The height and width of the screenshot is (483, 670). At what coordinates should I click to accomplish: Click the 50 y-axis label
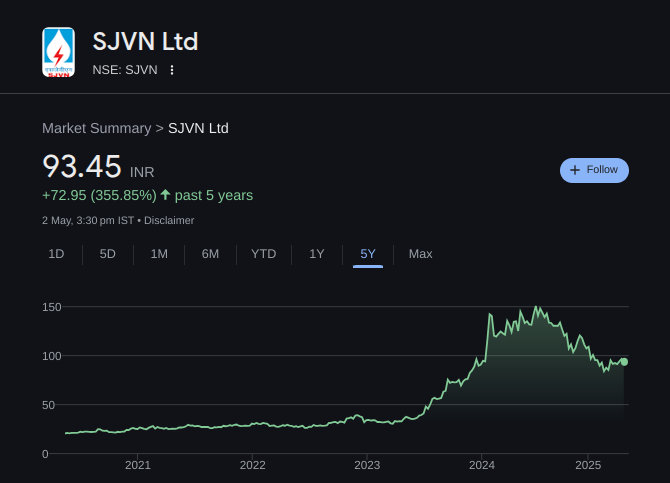(49, 405)
